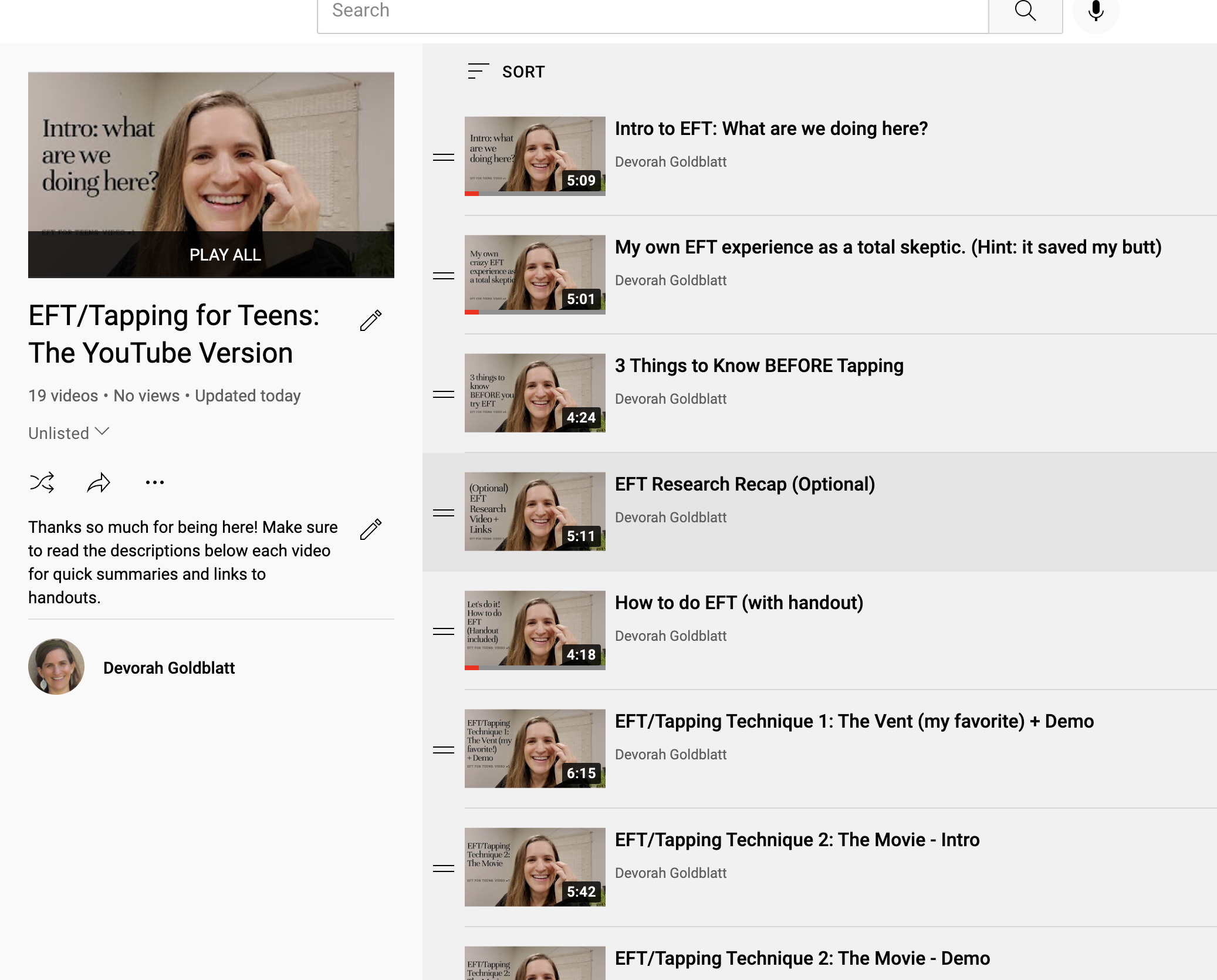Open title Technique 2: The Movie - Demo
Viewport: 1217px width, 980px height.
coord(803,958)
